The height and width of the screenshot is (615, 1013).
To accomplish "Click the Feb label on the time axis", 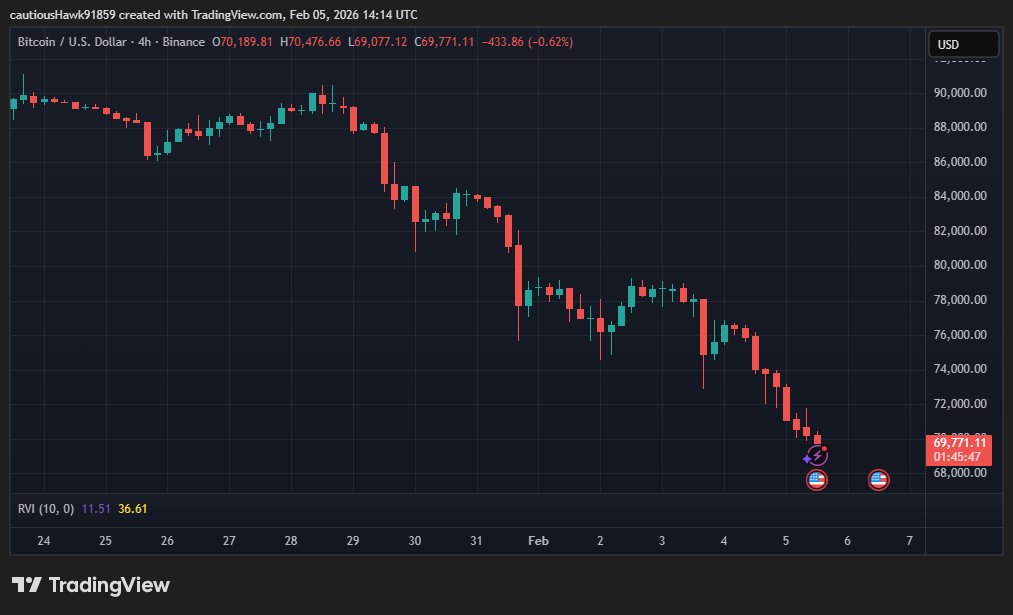I will pos(538,540).
